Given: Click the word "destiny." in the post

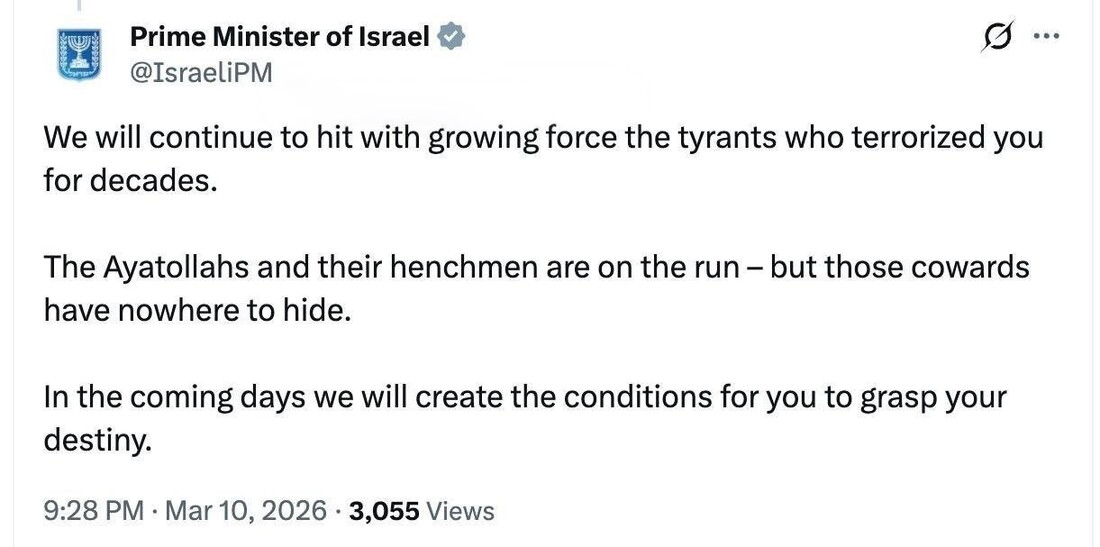Looking at the screenshot, I should [97, 441].
